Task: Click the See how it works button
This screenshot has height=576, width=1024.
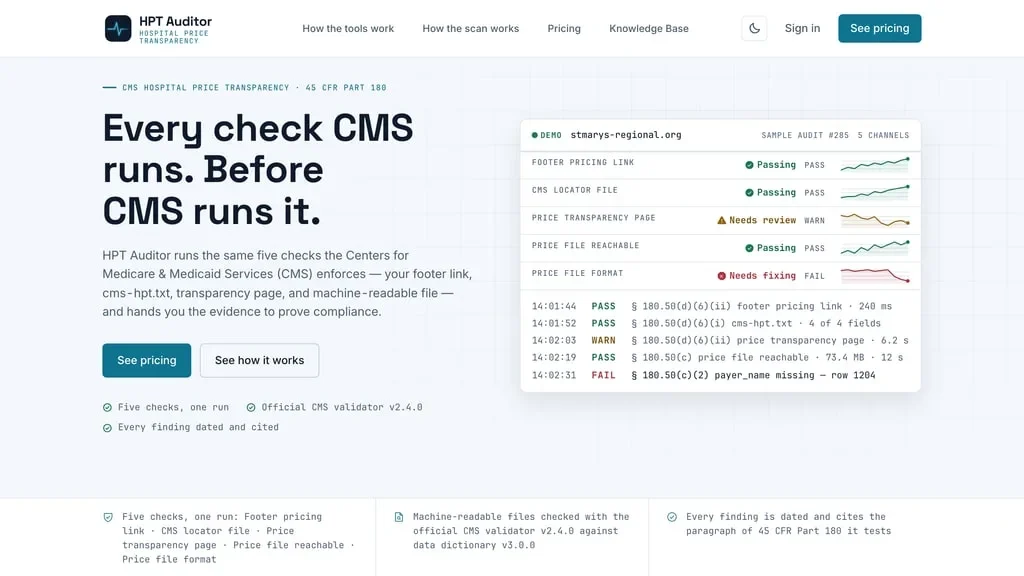Action: [x=259, y=360]
